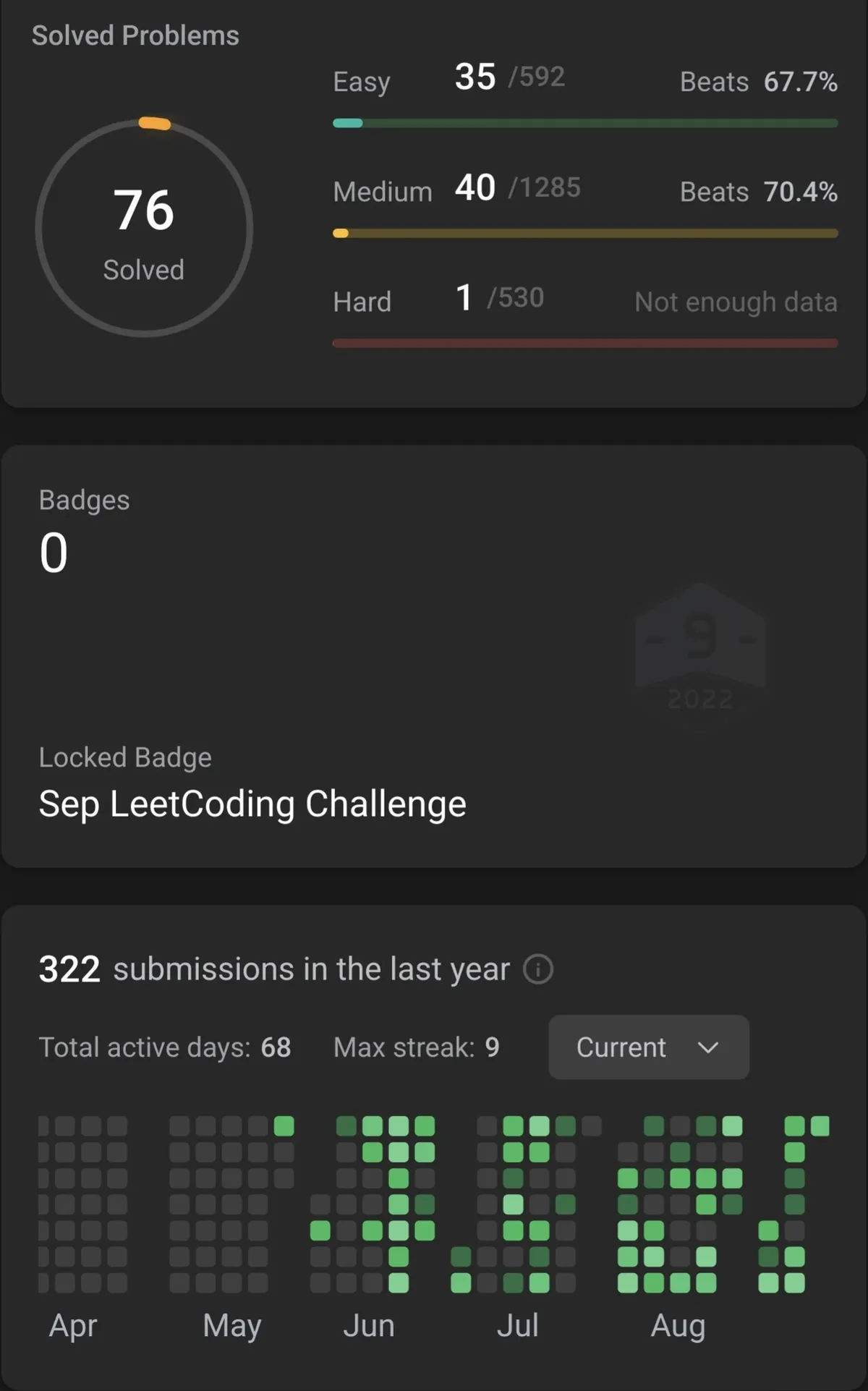
Task: Select the Medium difficulty label
Action: click(383, 192)
